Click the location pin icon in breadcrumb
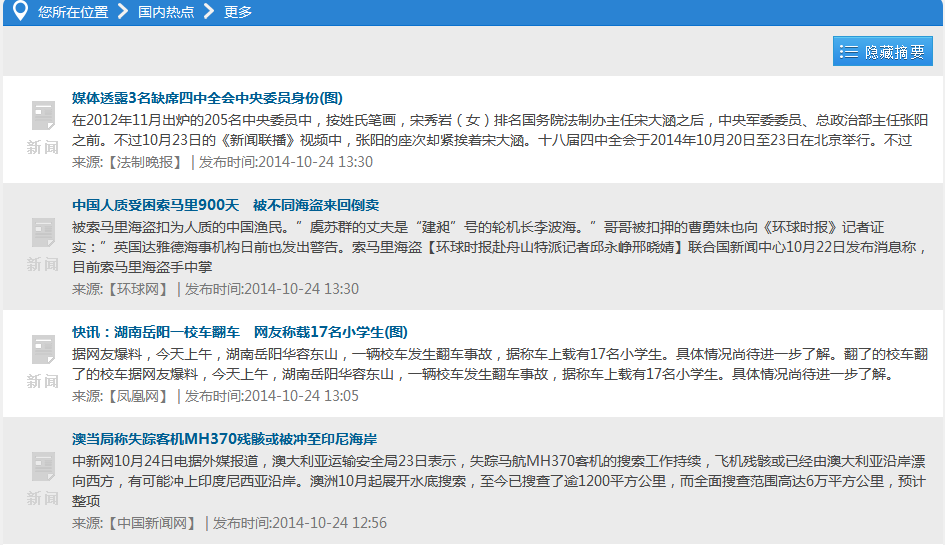This screenshot has width=945, height=545. pyautogui.click(x=19, y=12)
